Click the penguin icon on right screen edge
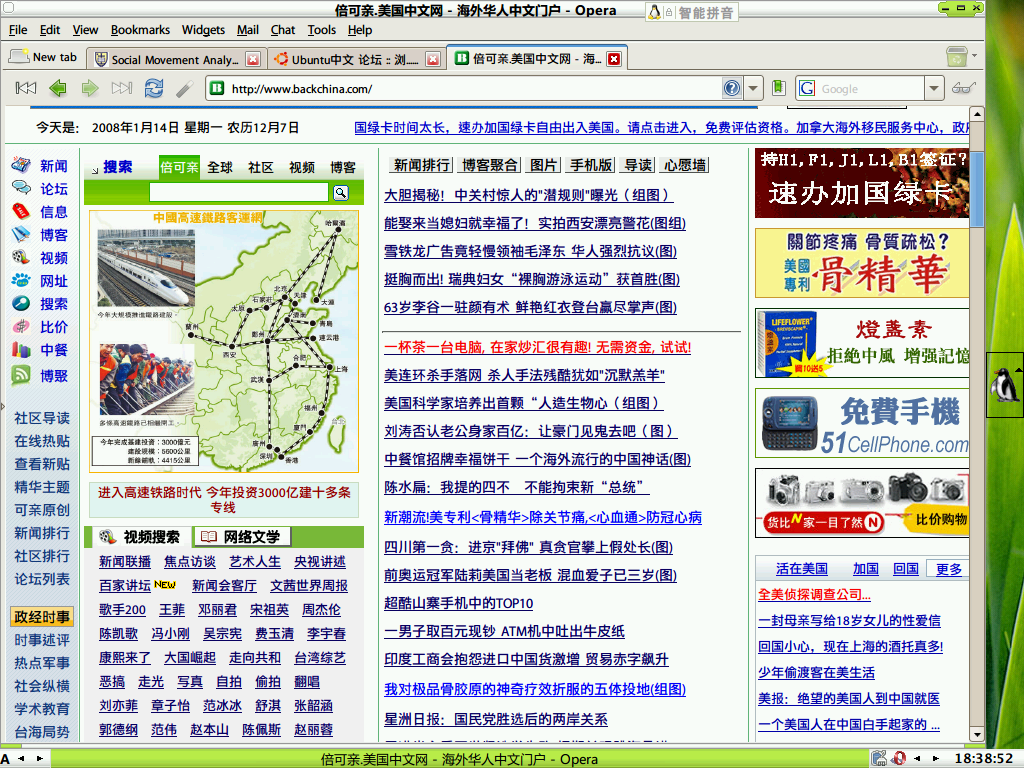 [x=1004, y=385]
